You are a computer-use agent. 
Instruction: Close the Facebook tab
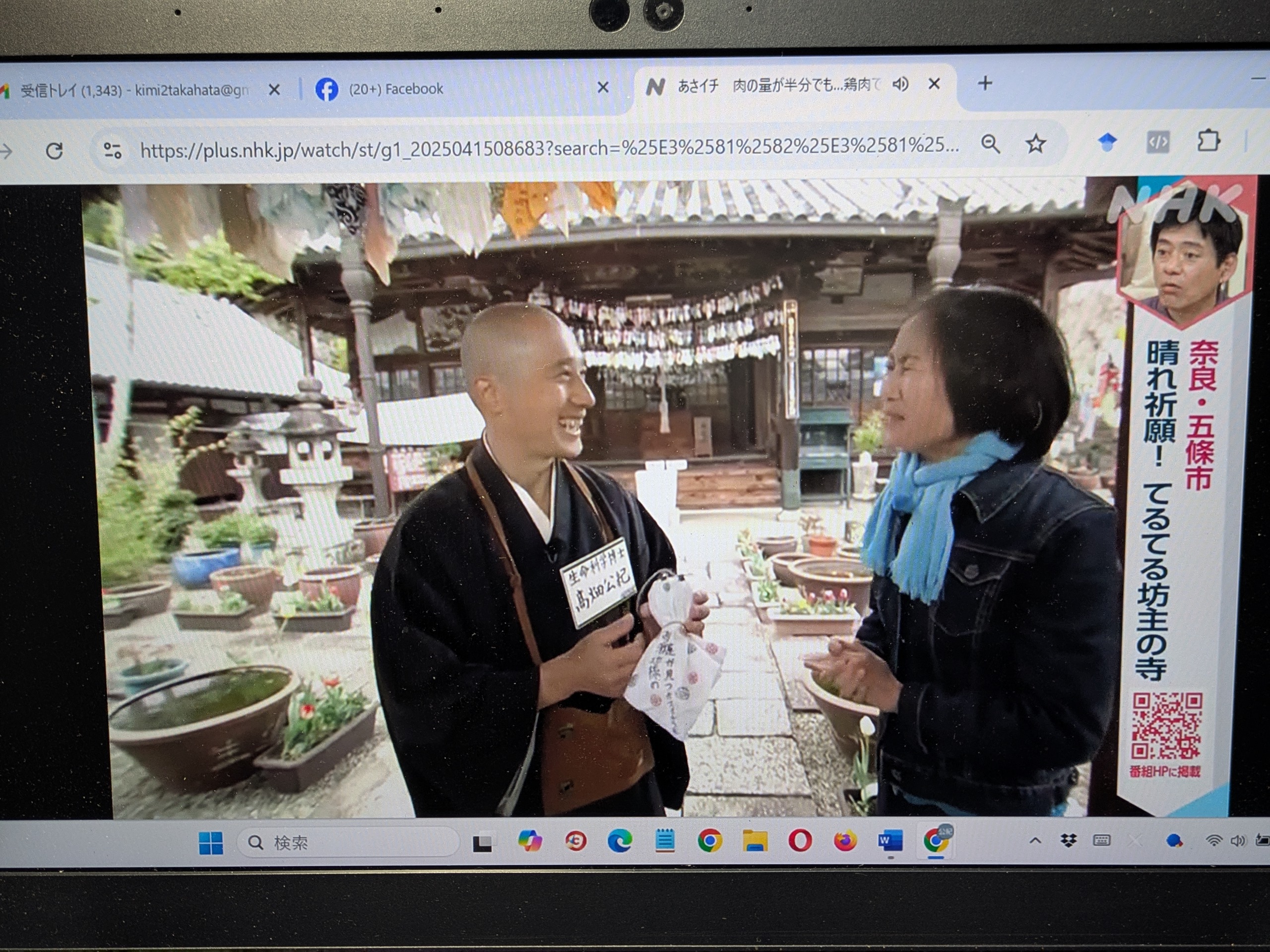603,87
